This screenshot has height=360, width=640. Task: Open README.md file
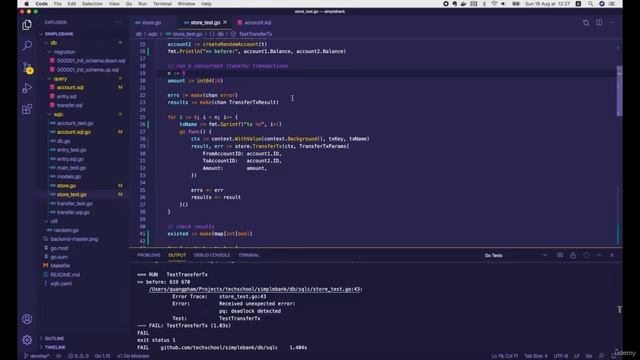point(65,275)
